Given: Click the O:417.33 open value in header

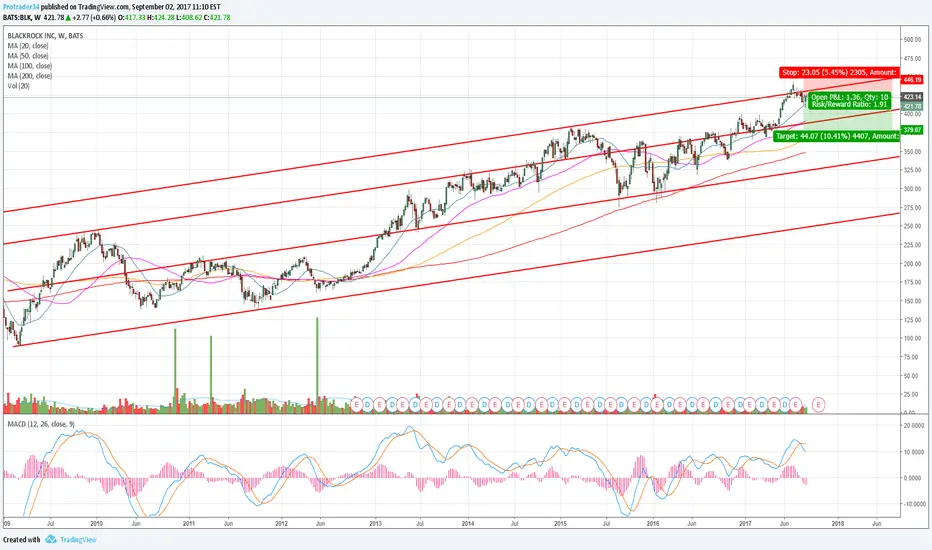Looking at the screenshot, I should coord(131,17).
